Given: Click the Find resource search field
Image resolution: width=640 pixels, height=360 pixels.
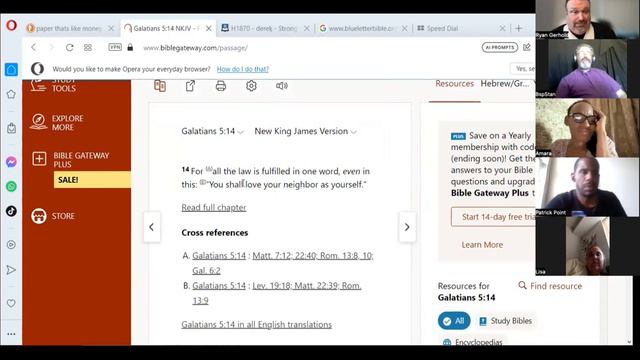Looking at the screenshot, I should click(550, 286).
